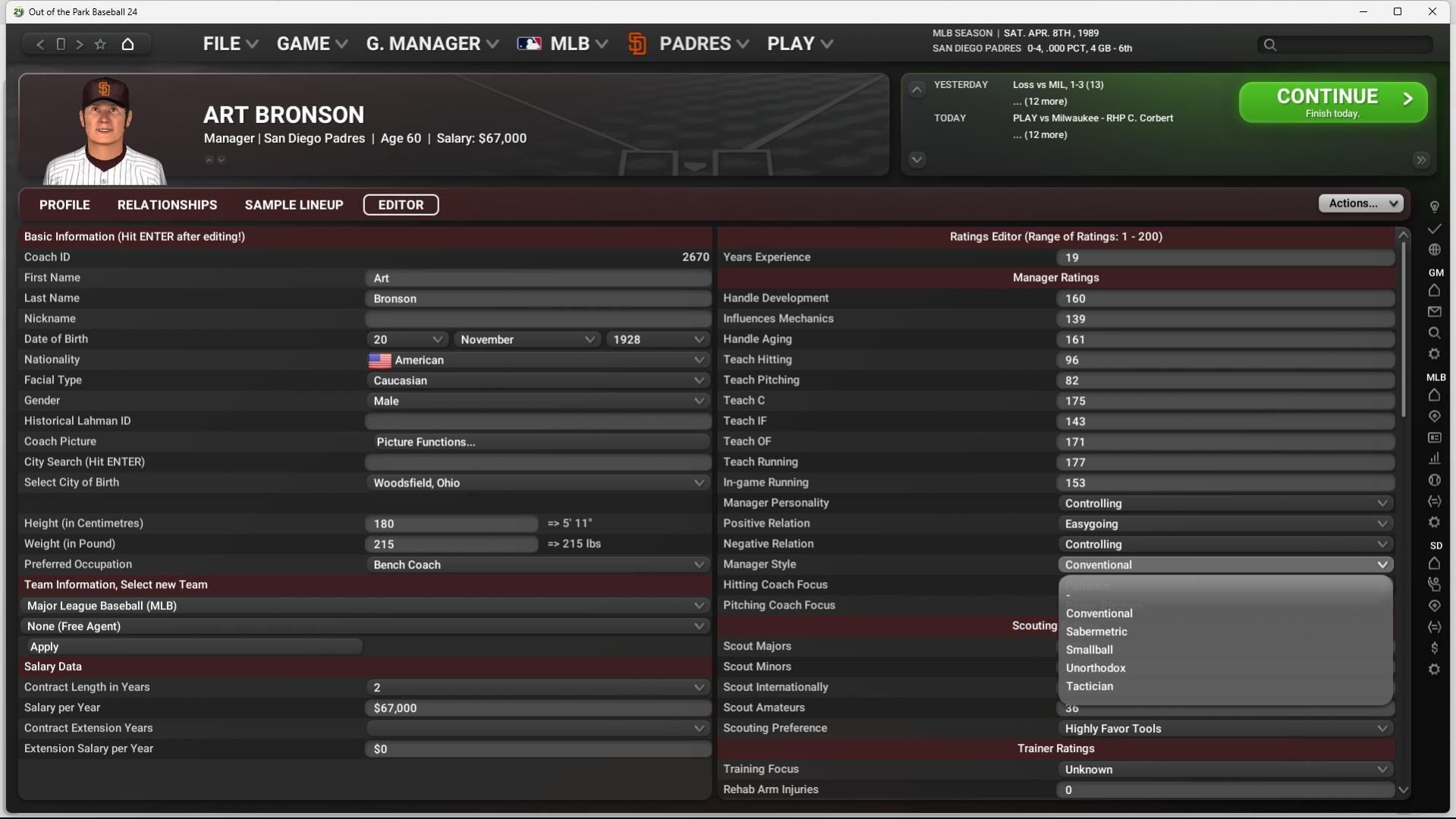
Task: Open the globe icon in the right sidebar
Action: (x=1434, y=250)
